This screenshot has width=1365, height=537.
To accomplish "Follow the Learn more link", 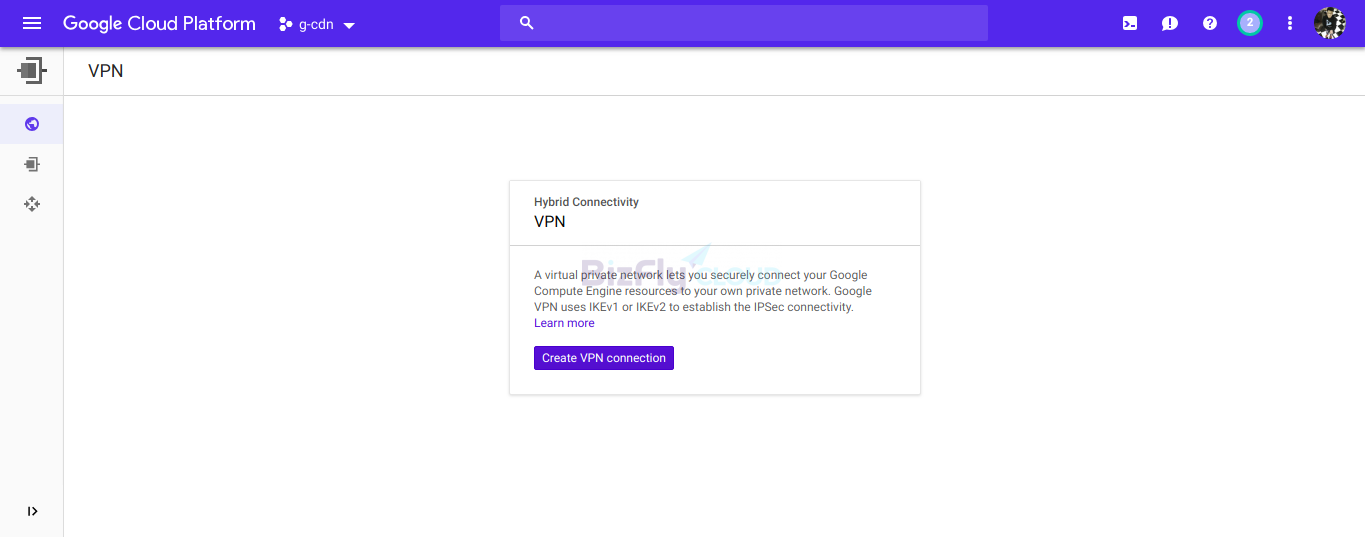I will (x=564, y=323).
